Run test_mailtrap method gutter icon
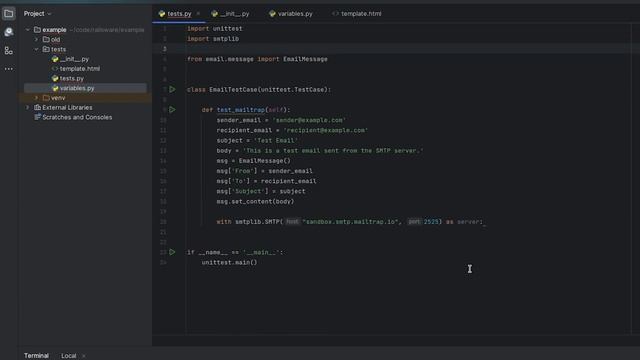640x360 pixels. [x=172, y=110]
